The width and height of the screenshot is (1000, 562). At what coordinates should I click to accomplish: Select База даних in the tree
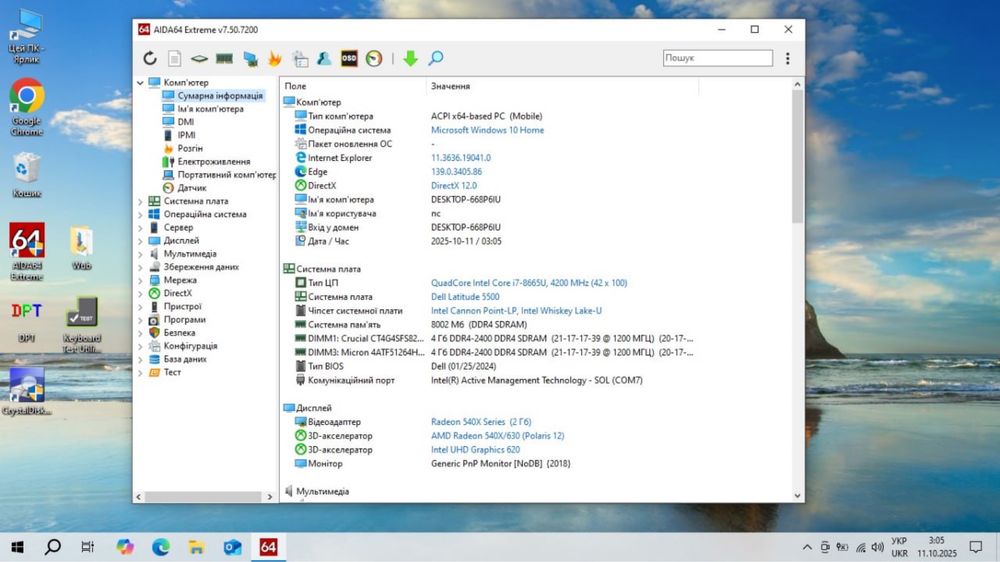click(x=185, y=359)
